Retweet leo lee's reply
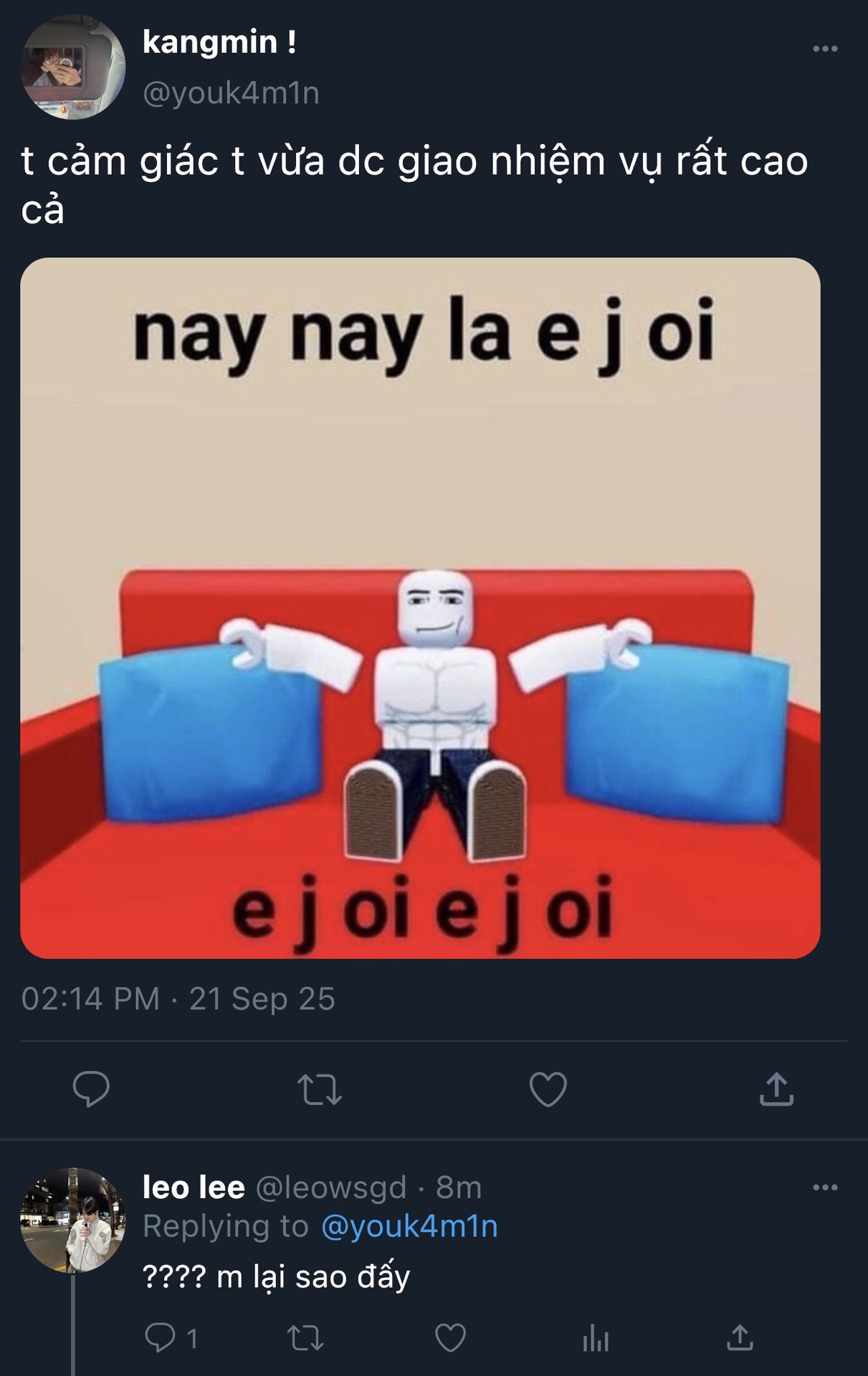This screenshot has height=1376, width=868. [305, 1338]
